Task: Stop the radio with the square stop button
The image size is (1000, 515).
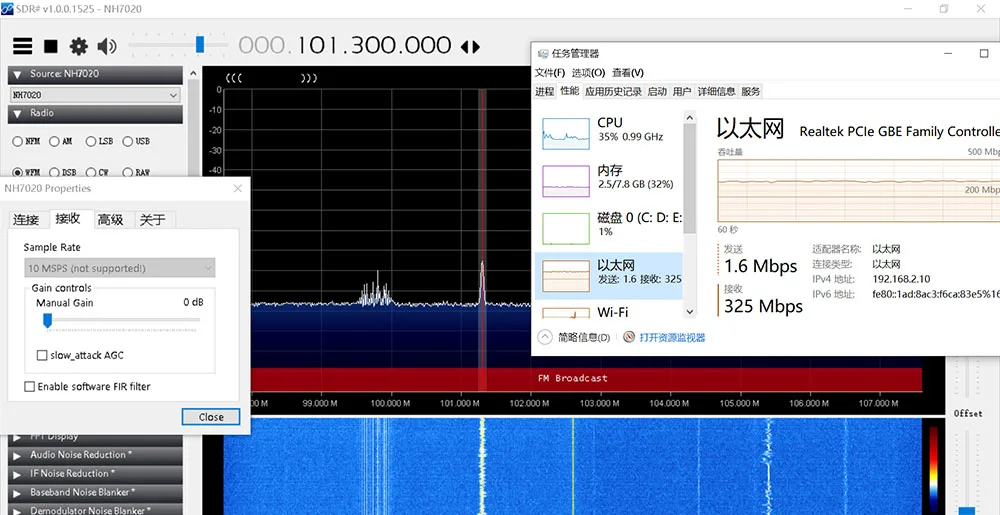Action: click(51, 46)
